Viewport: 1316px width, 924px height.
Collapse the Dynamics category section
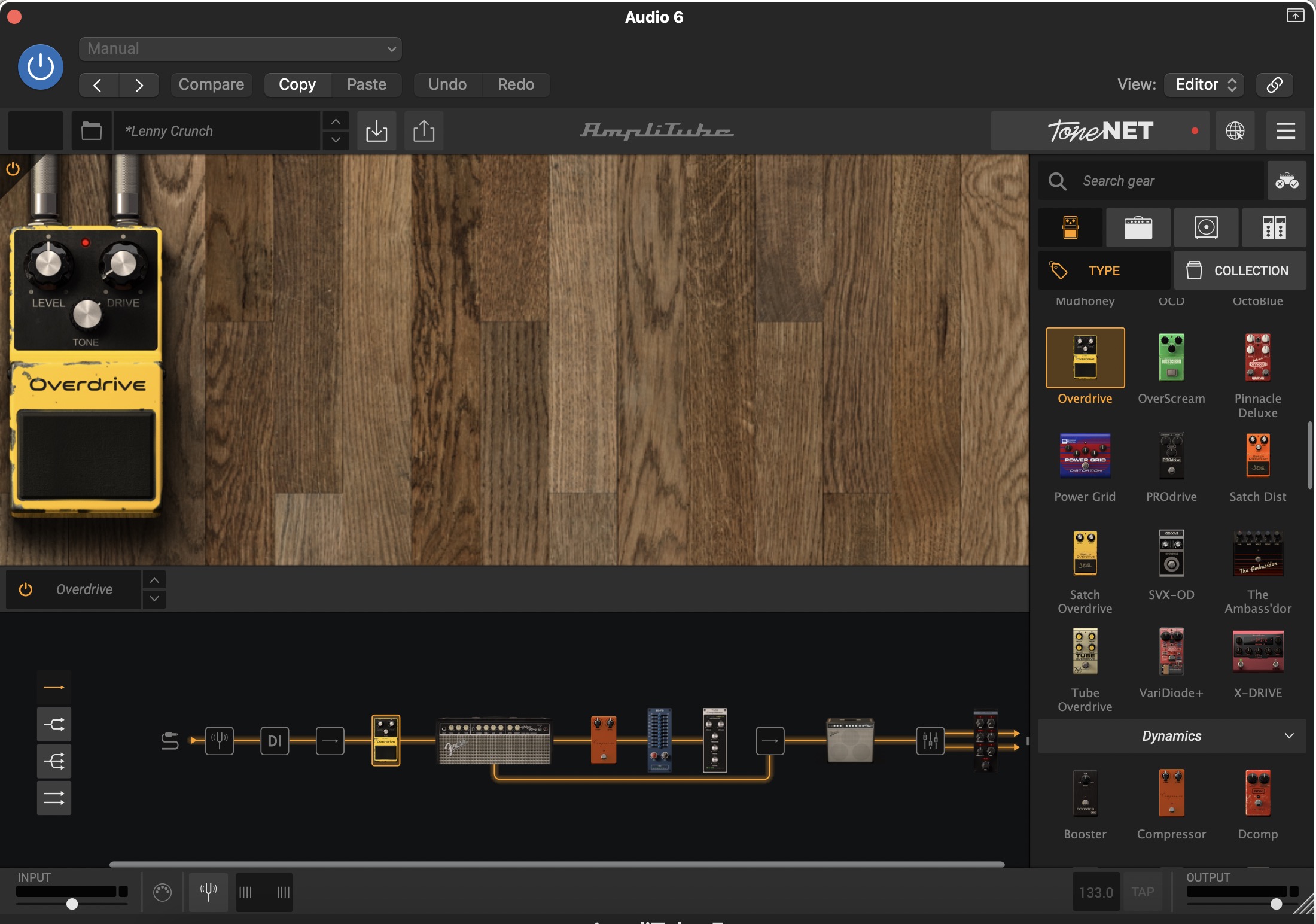(x=1172, y=736)
